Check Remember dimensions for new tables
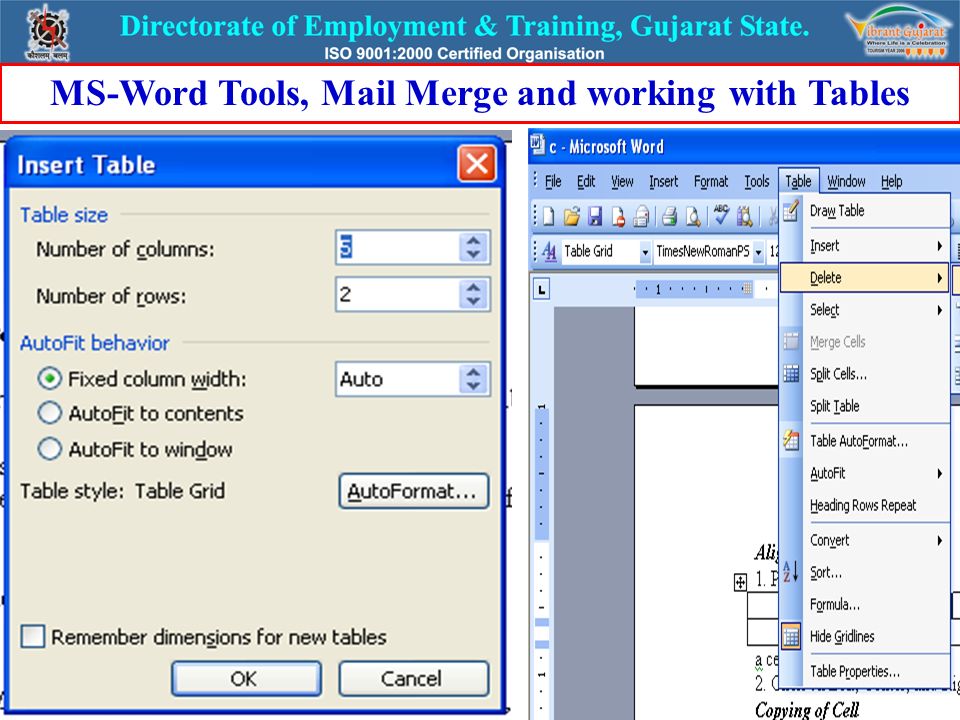The image size is (960, 720). click(x=32, y=636)
